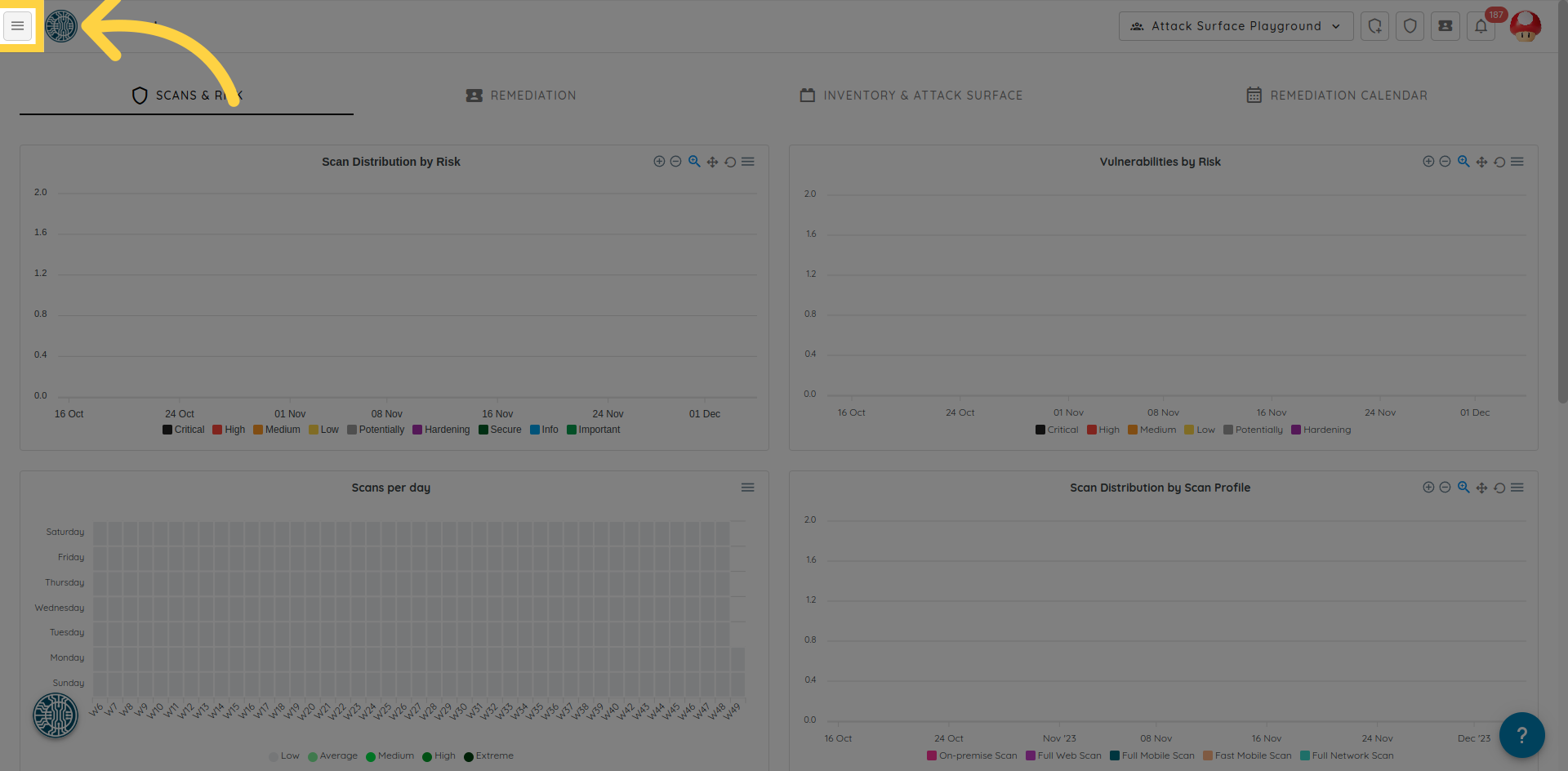Click the shield icon in top bar
The height and width of the screenshot is (771, 1568).
(1410, 26)
